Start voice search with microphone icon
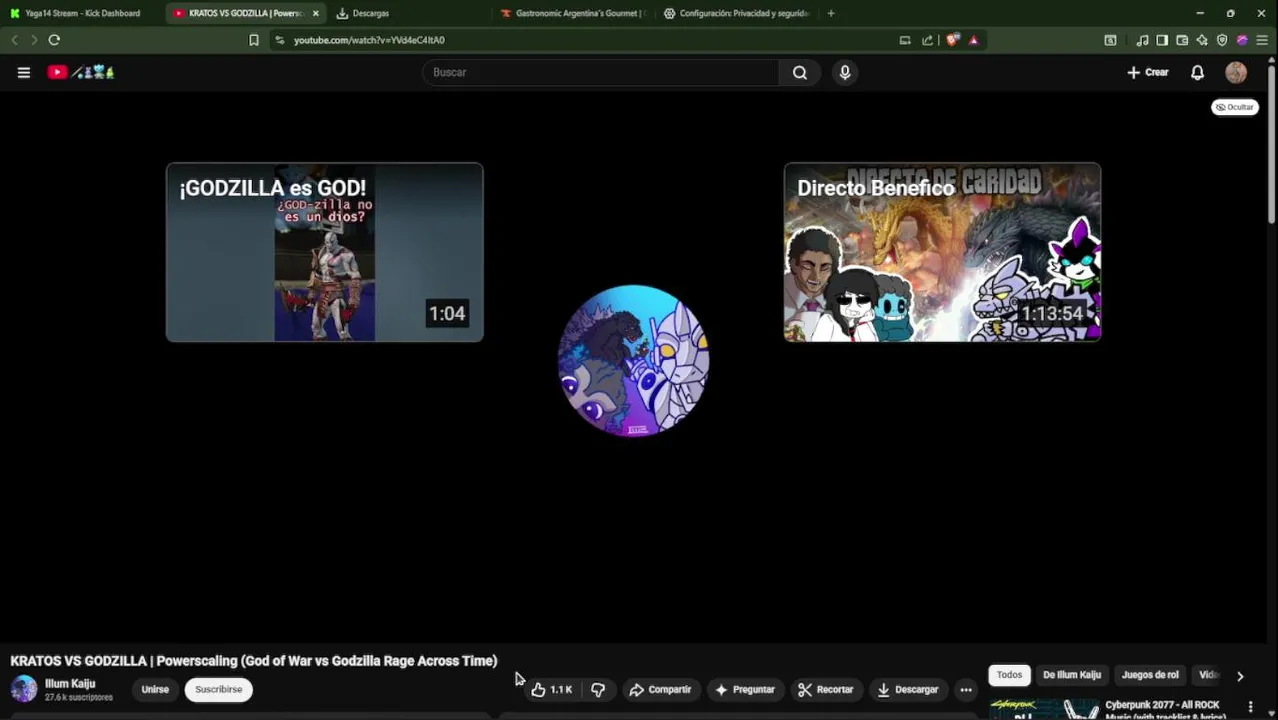This screenshot has width=1278, height=720. 845,72
